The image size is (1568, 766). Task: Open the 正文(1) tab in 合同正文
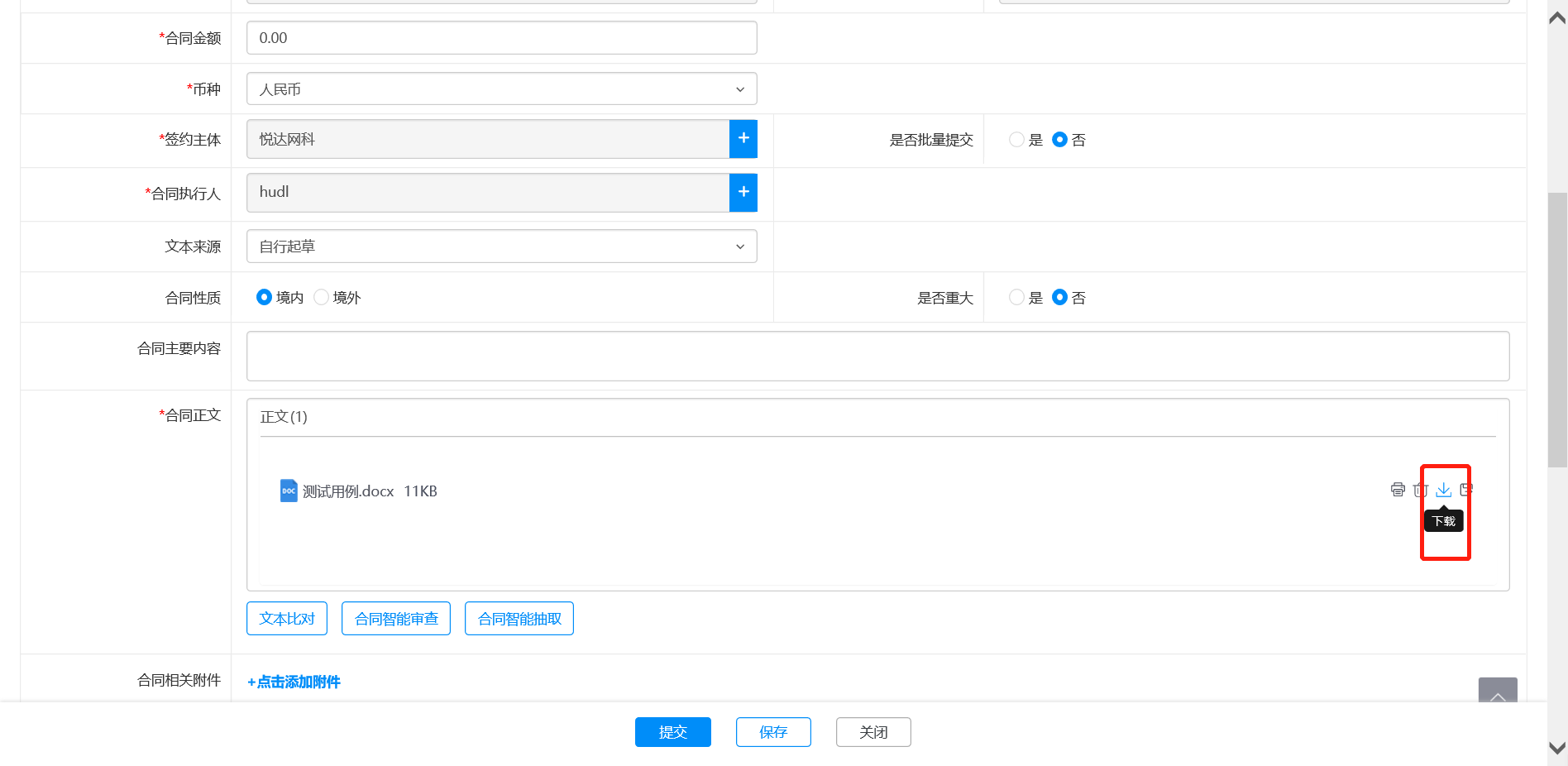click(284, 417)
